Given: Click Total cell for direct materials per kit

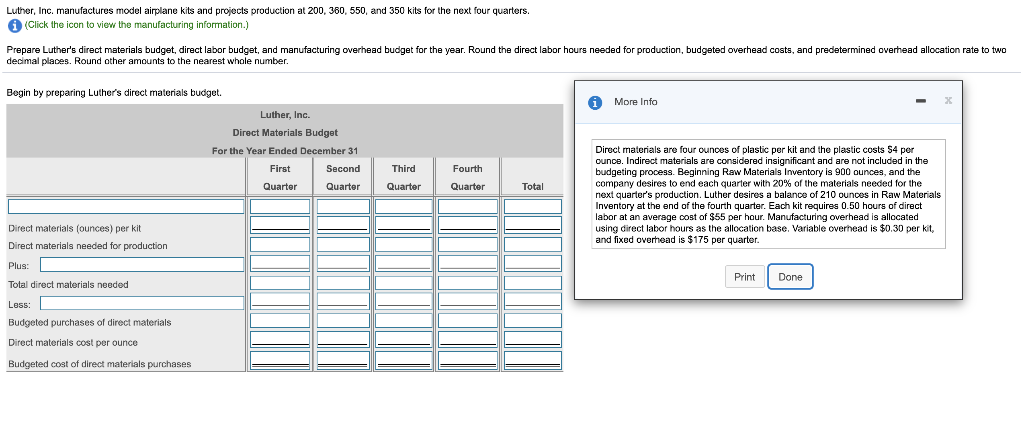Looking at the screenshot, I should [533, 224].
